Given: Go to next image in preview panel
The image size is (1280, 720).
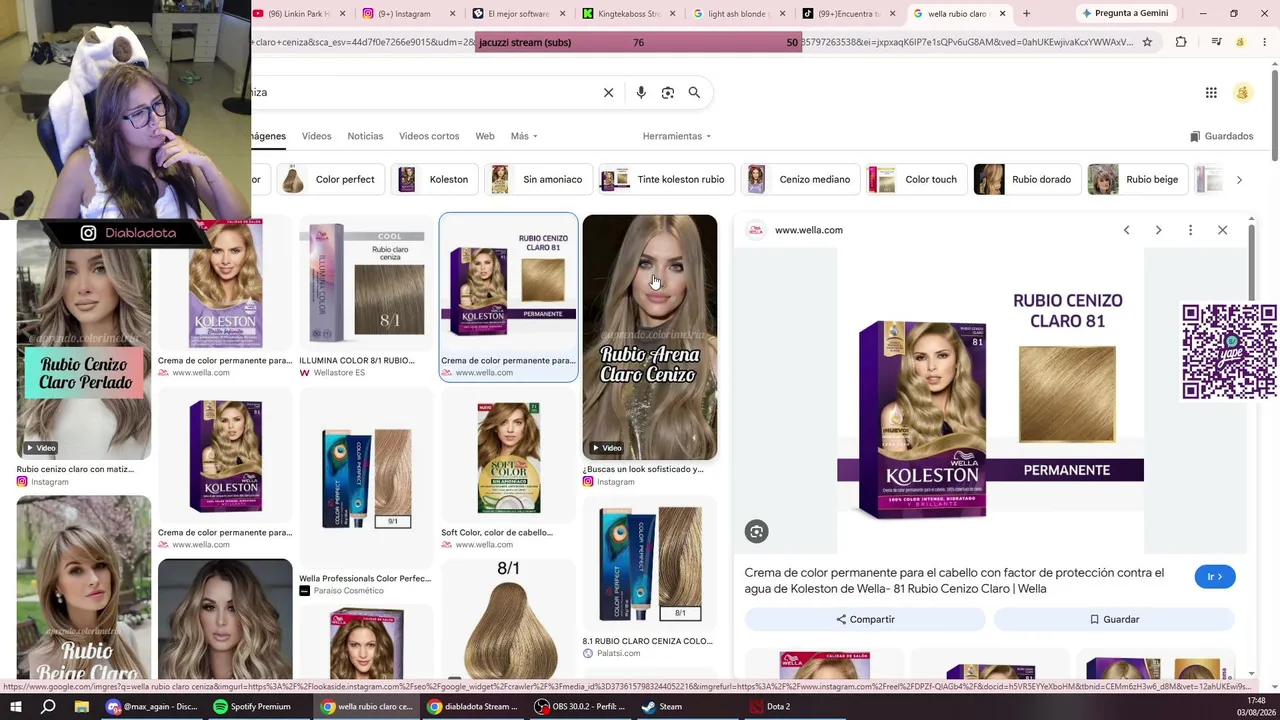Looking at the screenshot, I should [x=1158, y=230].
